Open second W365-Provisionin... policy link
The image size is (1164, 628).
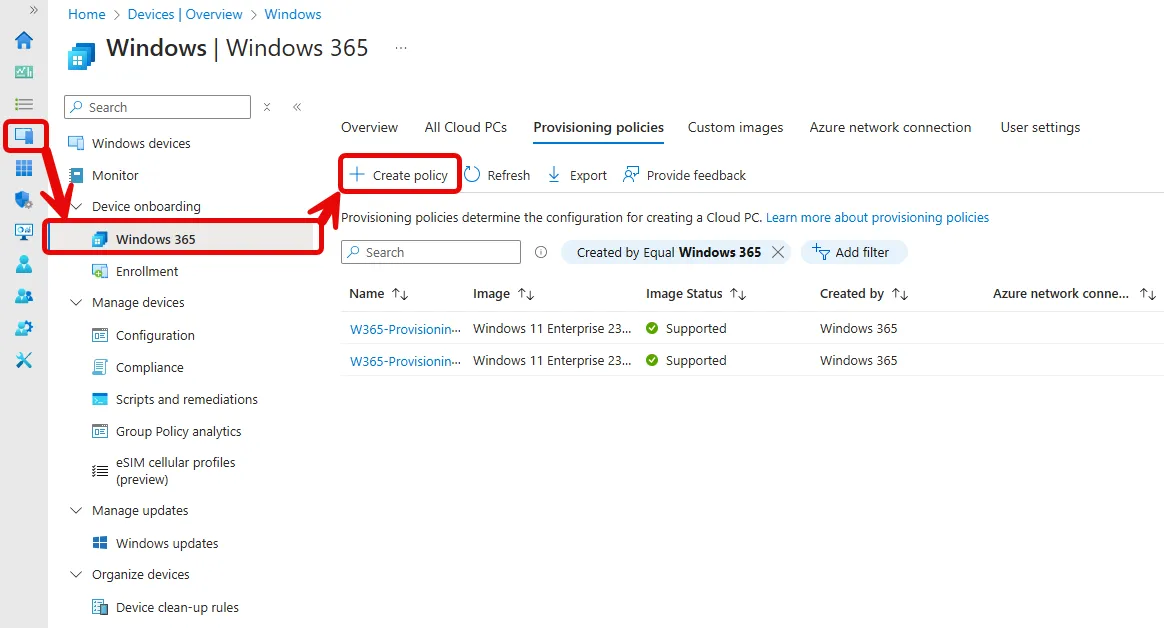pos(405,361)
